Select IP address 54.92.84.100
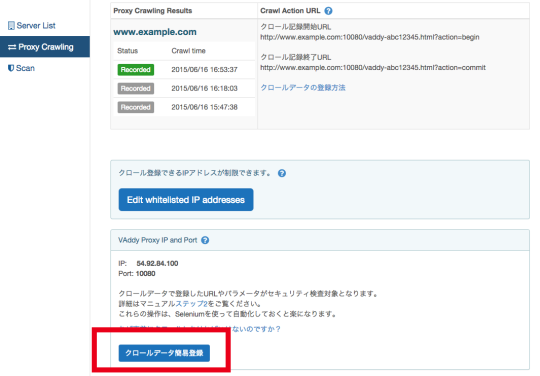Viewport: 540px width, 376px height. pyautogui.click(x=157, y=263)
